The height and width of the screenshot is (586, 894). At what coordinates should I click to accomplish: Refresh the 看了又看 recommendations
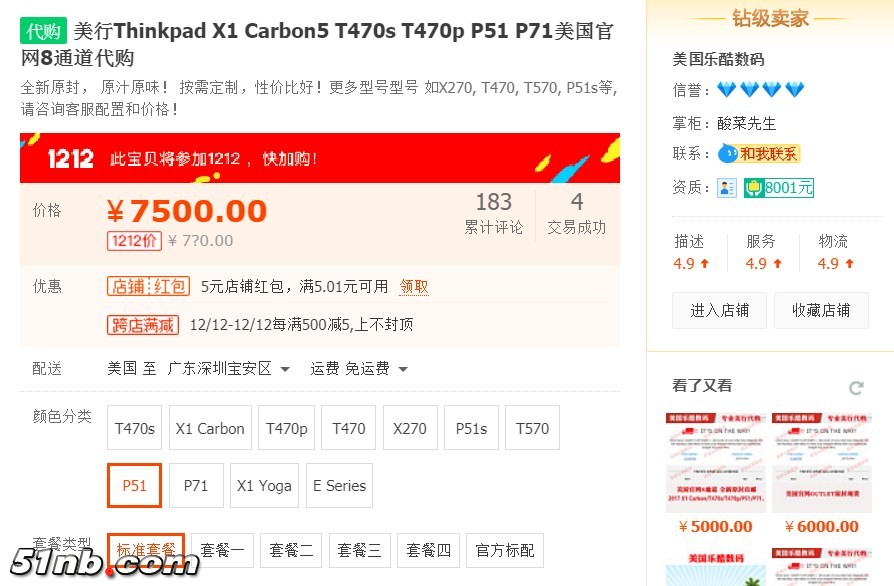pyautogui.click(x=855, y=388)
